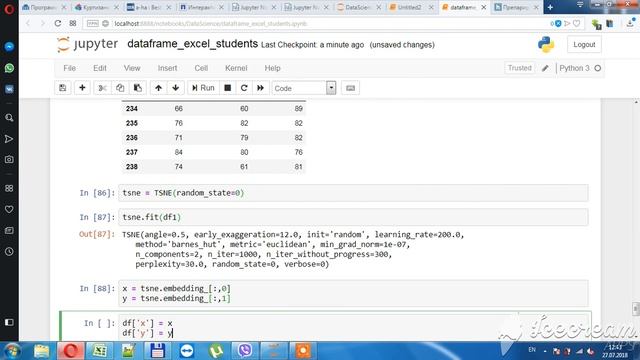Move the selected cell up
640x360 pixels.
click(x=158, y=88)
